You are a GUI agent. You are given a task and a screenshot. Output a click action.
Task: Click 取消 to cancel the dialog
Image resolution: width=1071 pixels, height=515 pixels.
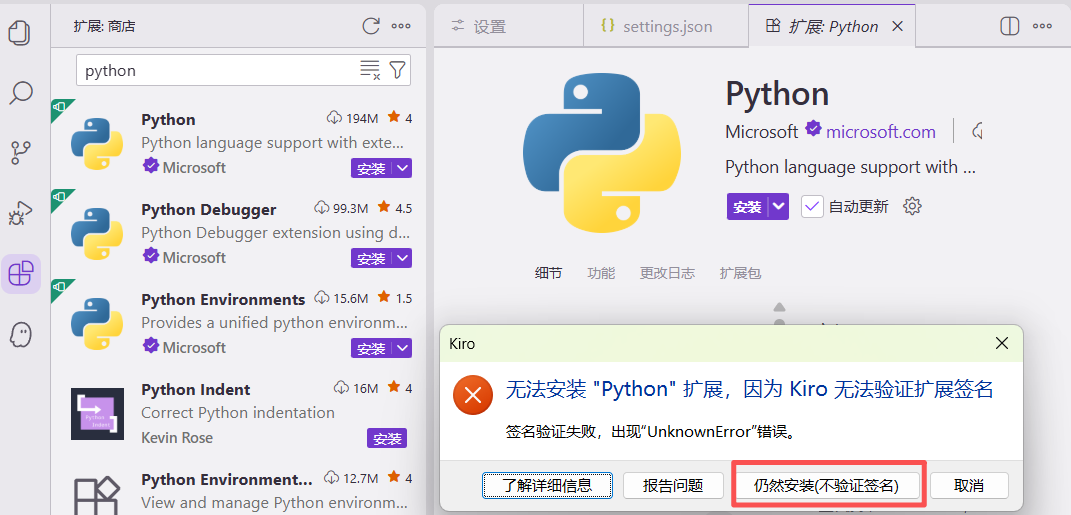click(969, 486)
